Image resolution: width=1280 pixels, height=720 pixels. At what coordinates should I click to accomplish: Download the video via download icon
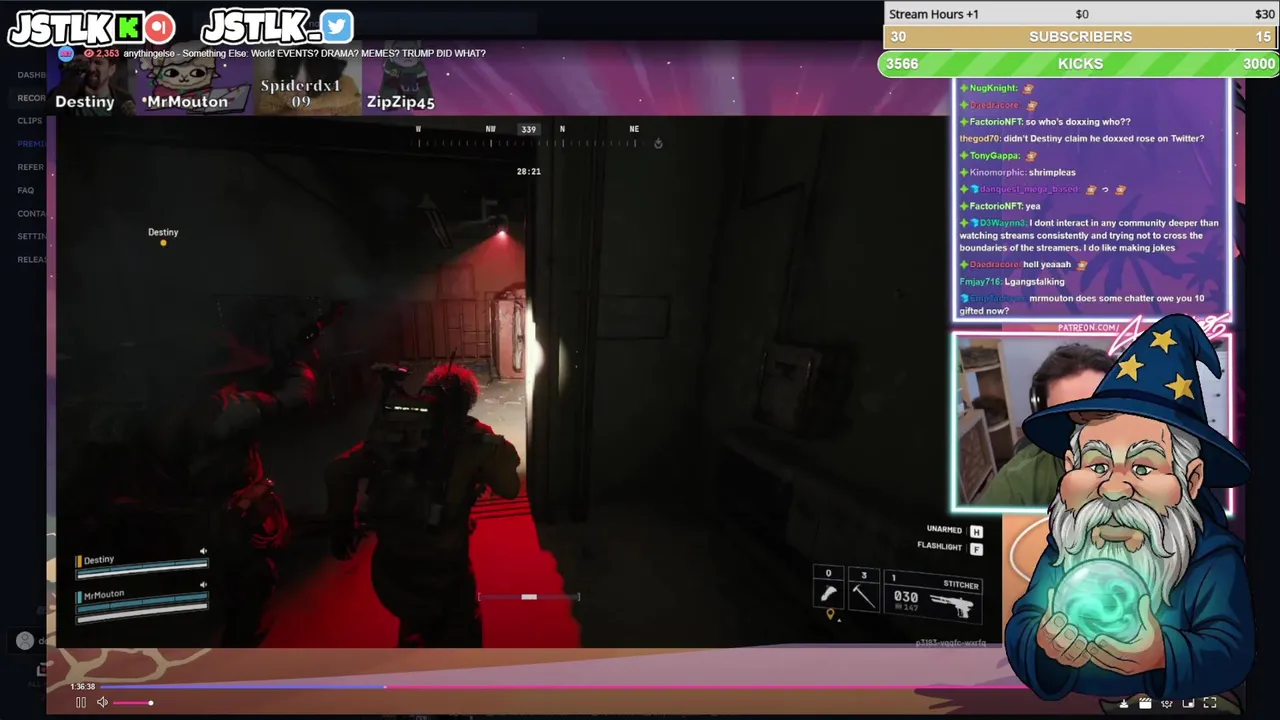(x=1124, y=703)
